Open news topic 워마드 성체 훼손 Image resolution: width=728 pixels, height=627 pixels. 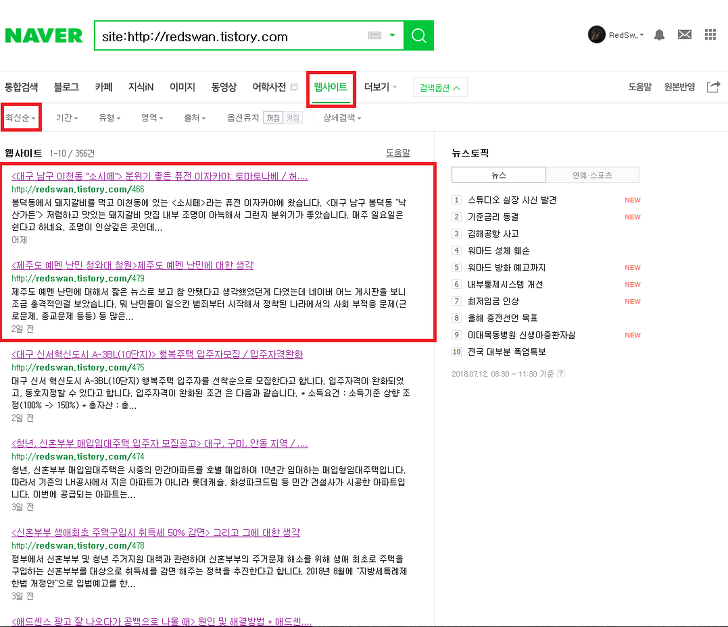click(x=498, y=251)
